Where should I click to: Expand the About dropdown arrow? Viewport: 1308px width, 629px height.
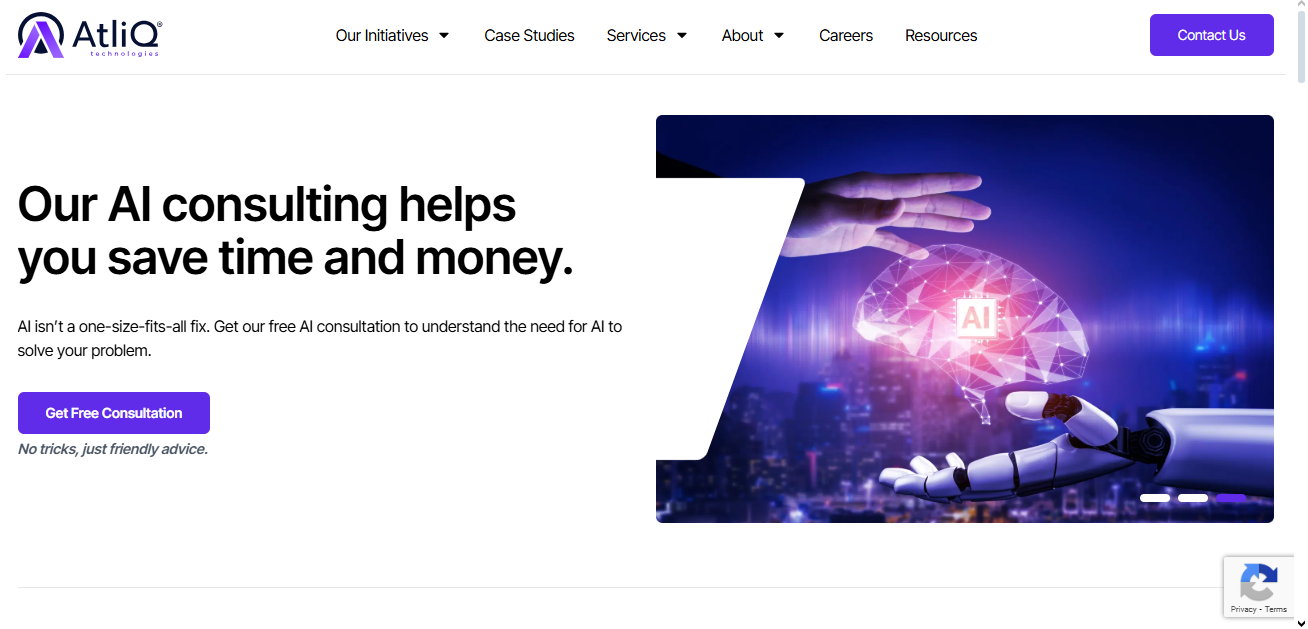[779, 35]
